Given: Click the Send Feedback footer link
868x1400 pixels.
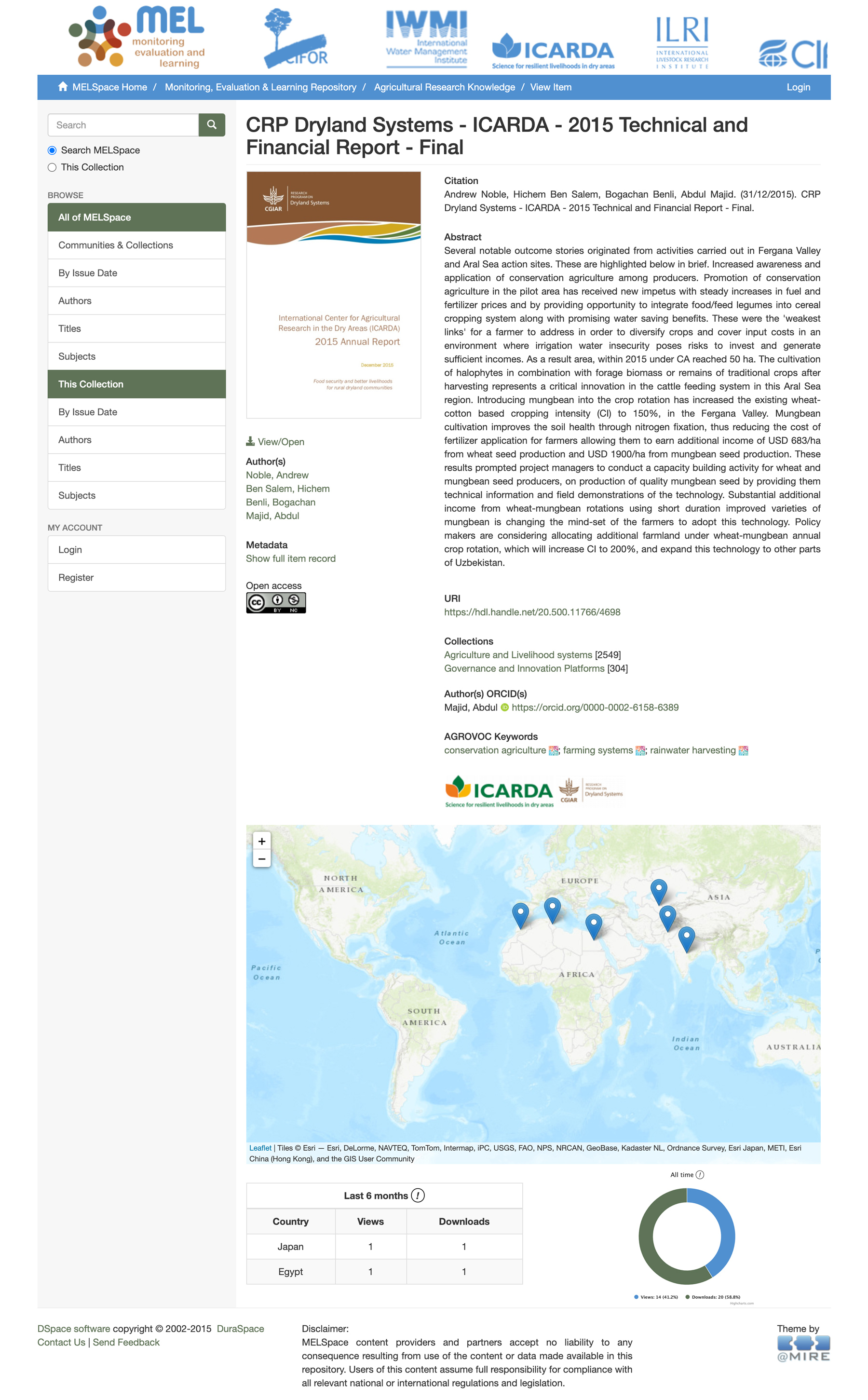Looking at the screenshot, I should [126, 1342].
